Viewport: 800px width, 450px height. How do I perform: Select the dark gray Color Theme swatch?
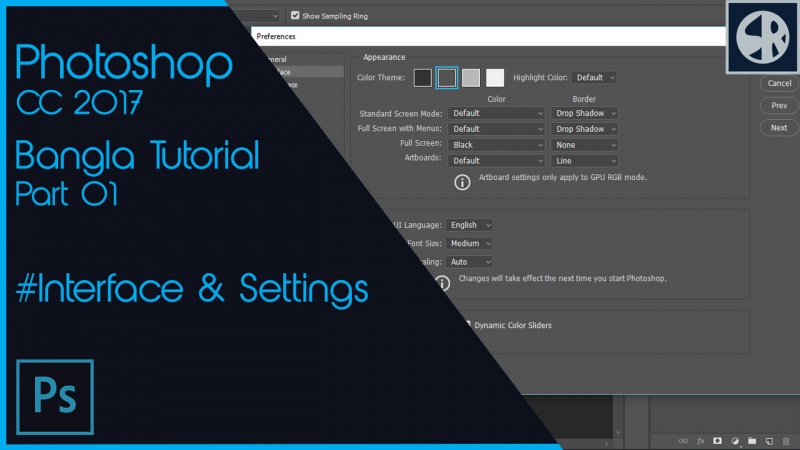tap(446, 78)
